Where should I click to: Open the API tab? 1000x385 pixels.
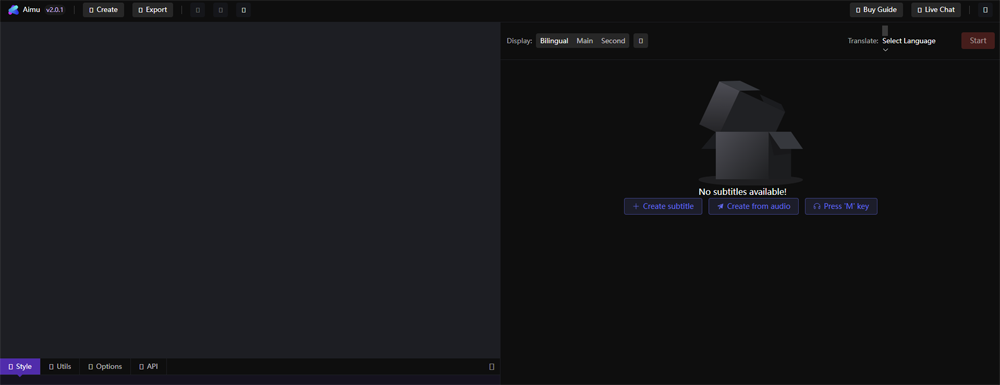click(x=149, y=367)
